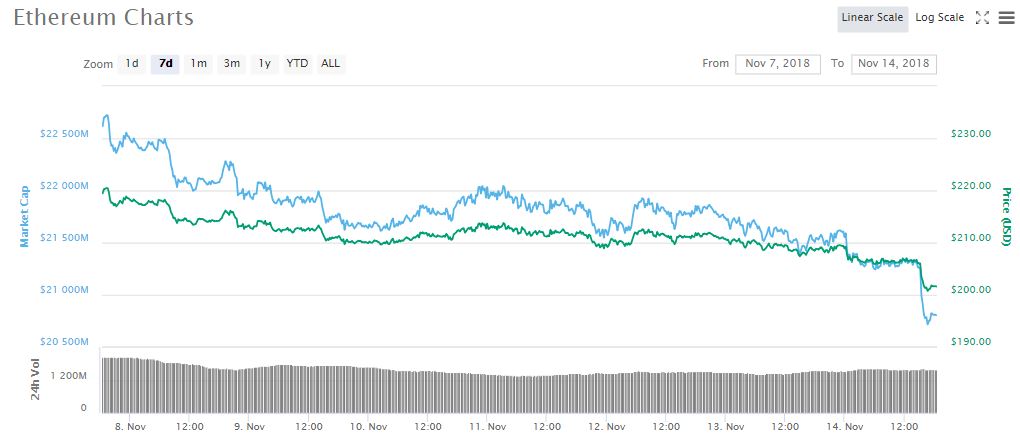Edit the From date field
The width and height of the screenshot is (1020, 447).
(x=778, y=64)
